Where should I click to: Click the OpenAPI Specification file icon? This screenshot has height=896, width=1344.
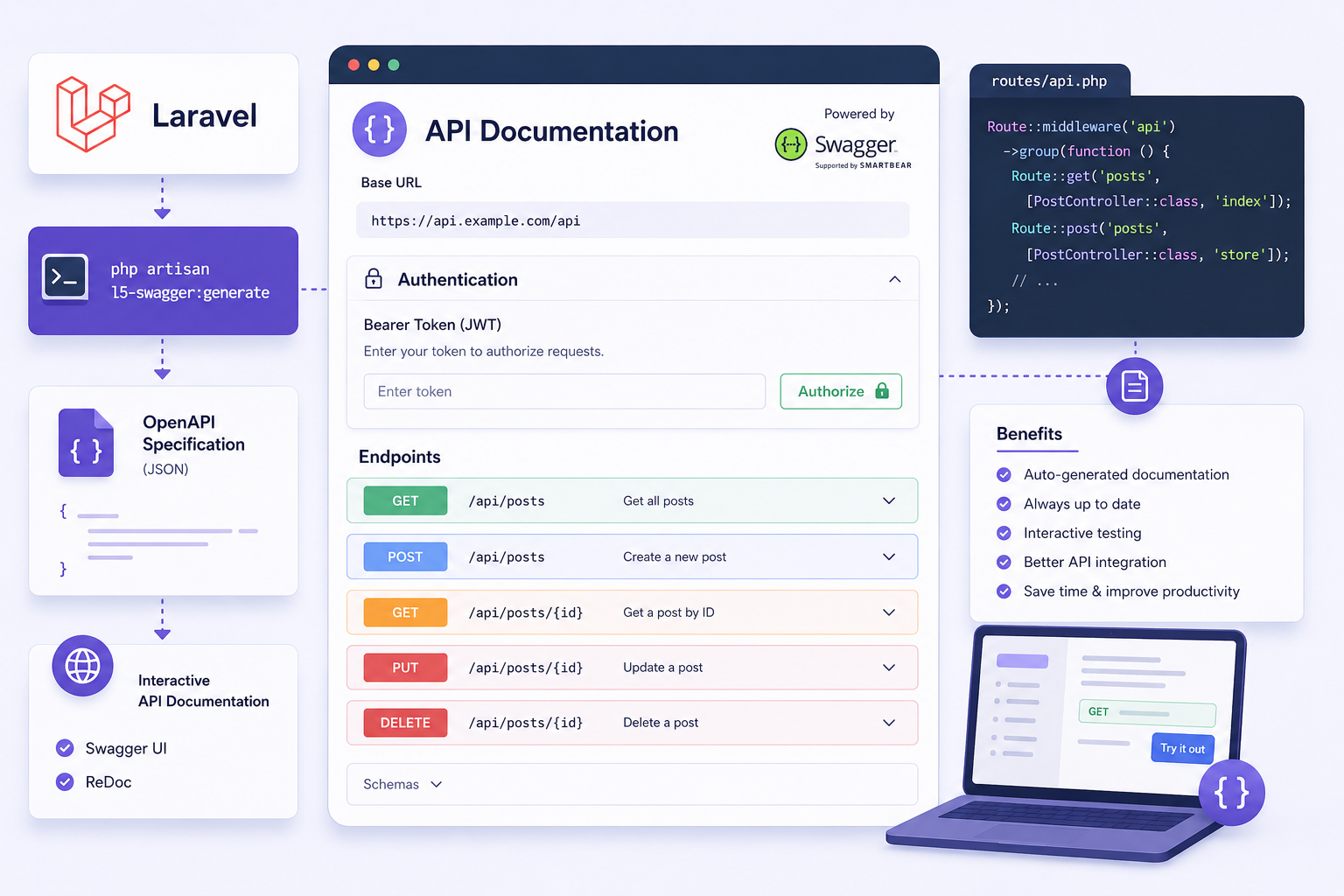[x=86, y=443]
